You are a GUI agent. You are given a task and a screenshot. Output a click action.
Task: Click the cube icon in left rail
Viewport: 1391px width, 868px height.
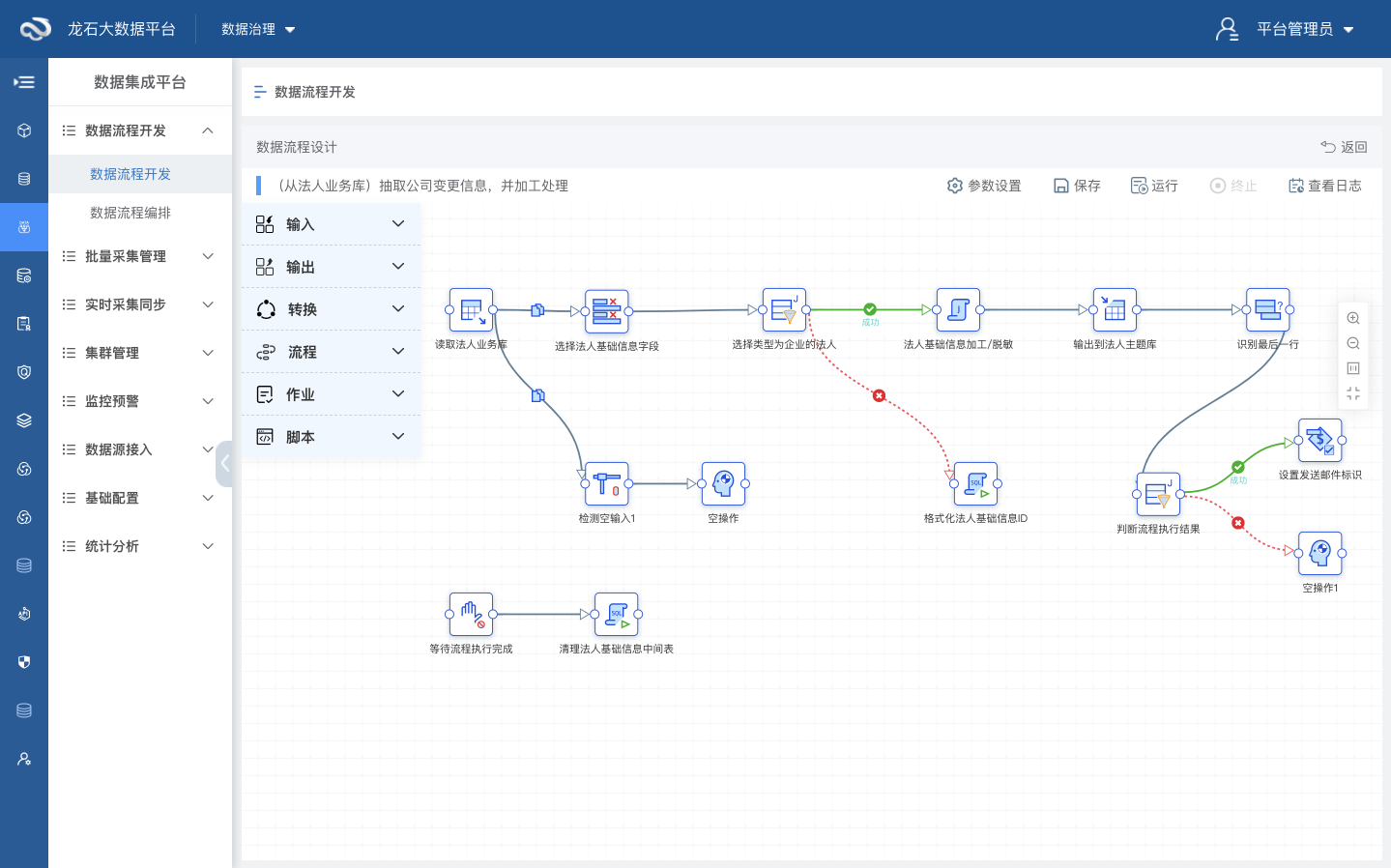[x=24, y=130]
